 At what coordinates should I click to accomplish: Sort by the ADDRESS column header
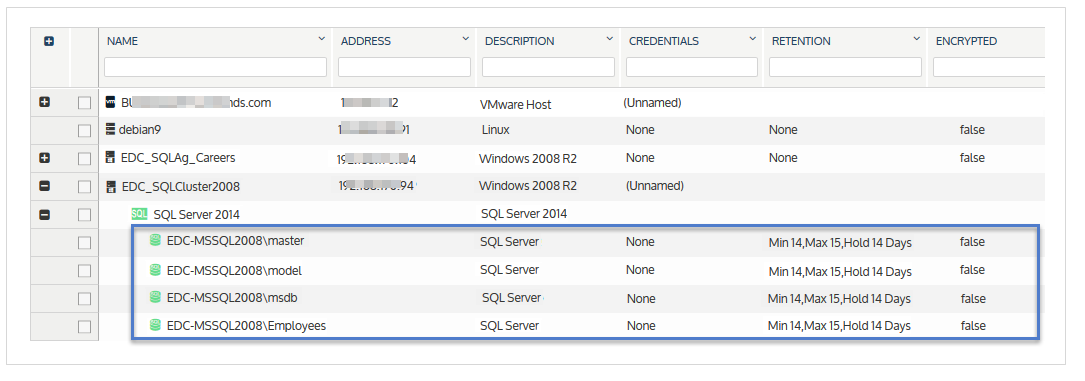click(366, 41)
